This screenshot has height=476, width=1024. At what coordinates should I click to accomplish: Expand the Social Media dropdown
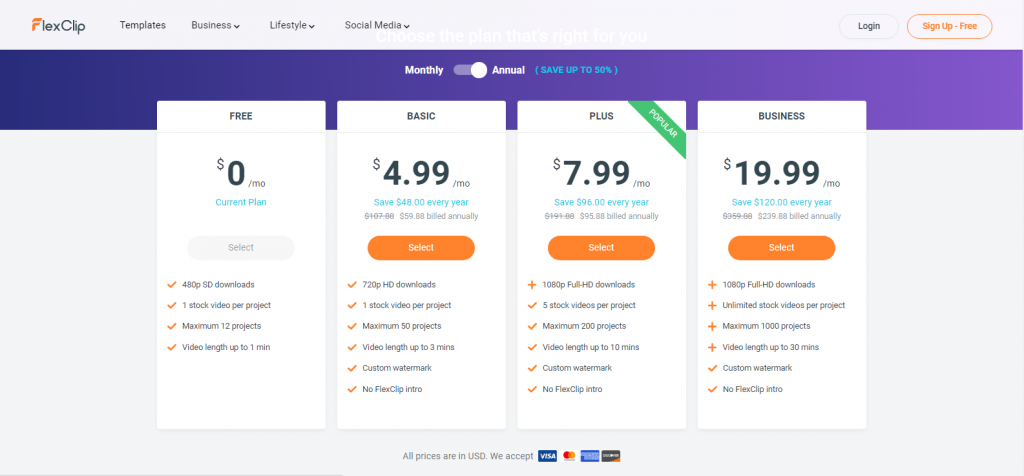coord(377,25)
